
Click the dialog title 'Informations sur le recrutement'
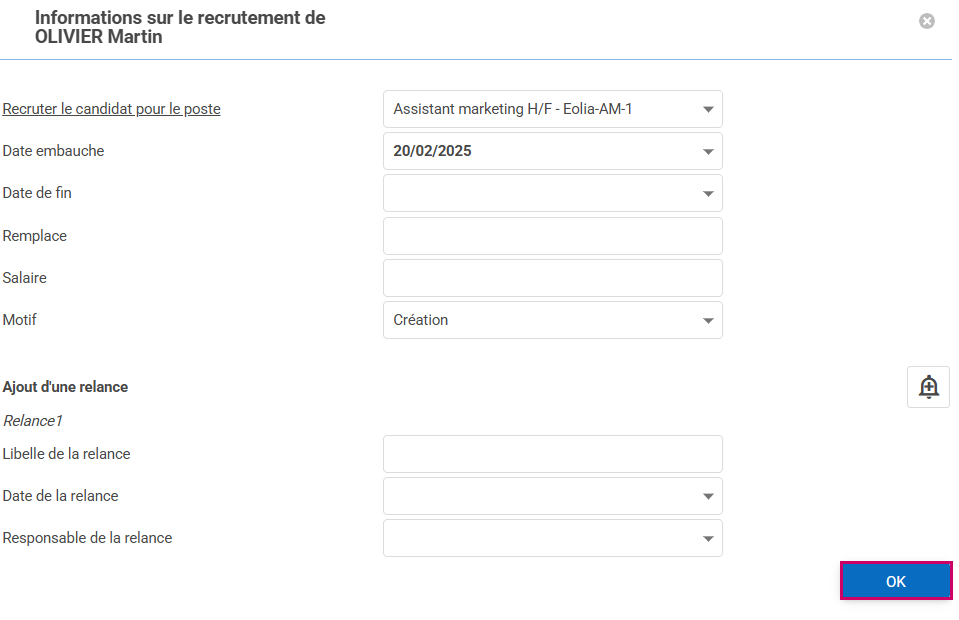pyautogui.click(x=180, y=18)
